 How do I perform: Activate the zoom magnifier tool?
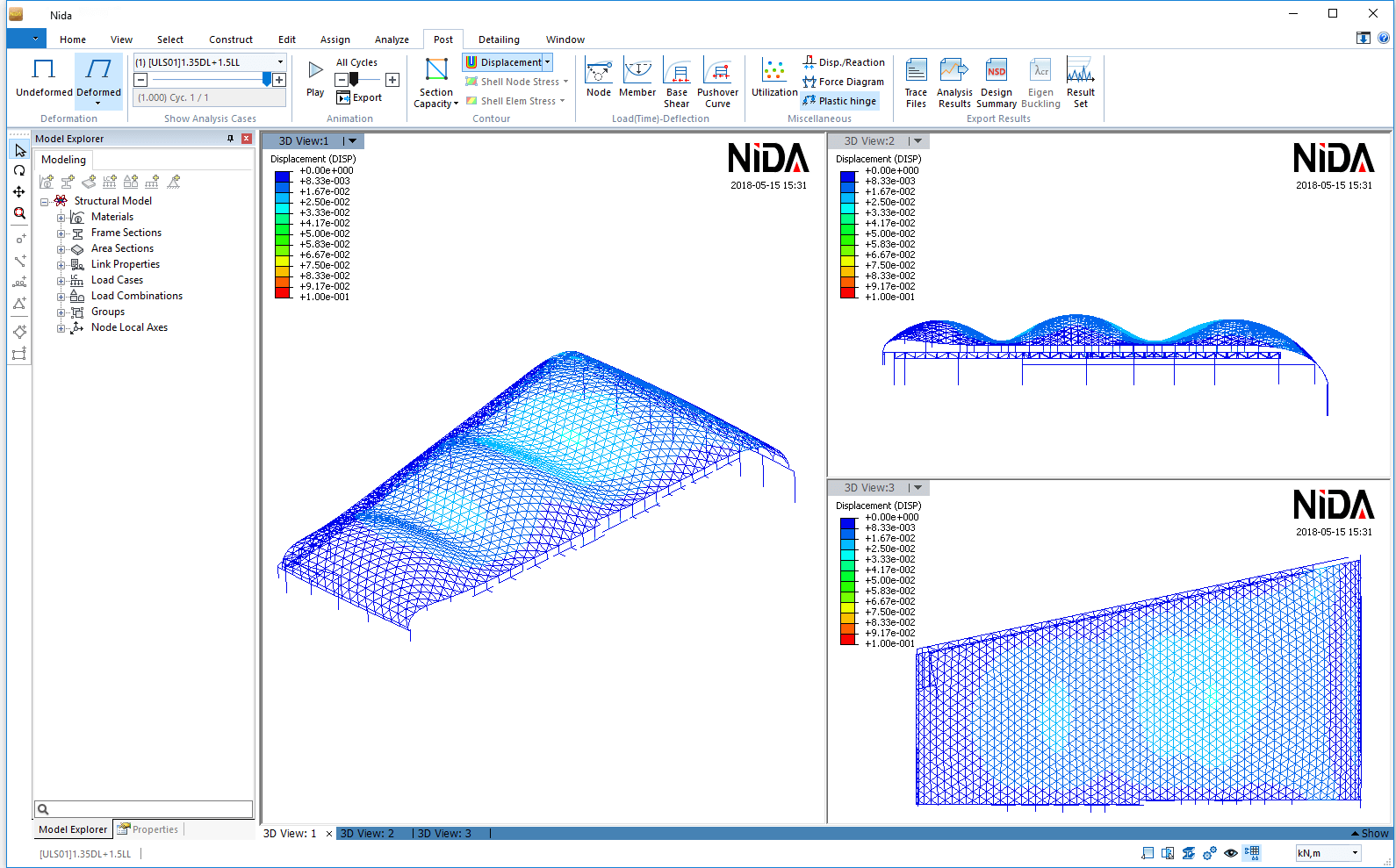coord(19,212)
